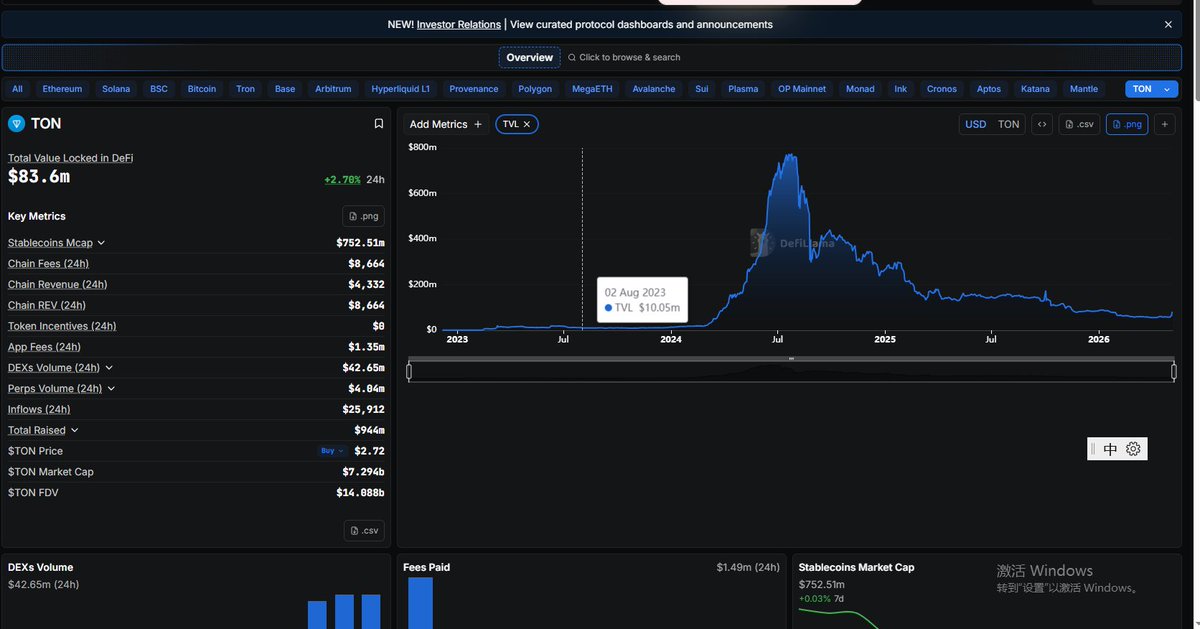
Task: Select the Monad chain filter
Action: tap(860, 89)
